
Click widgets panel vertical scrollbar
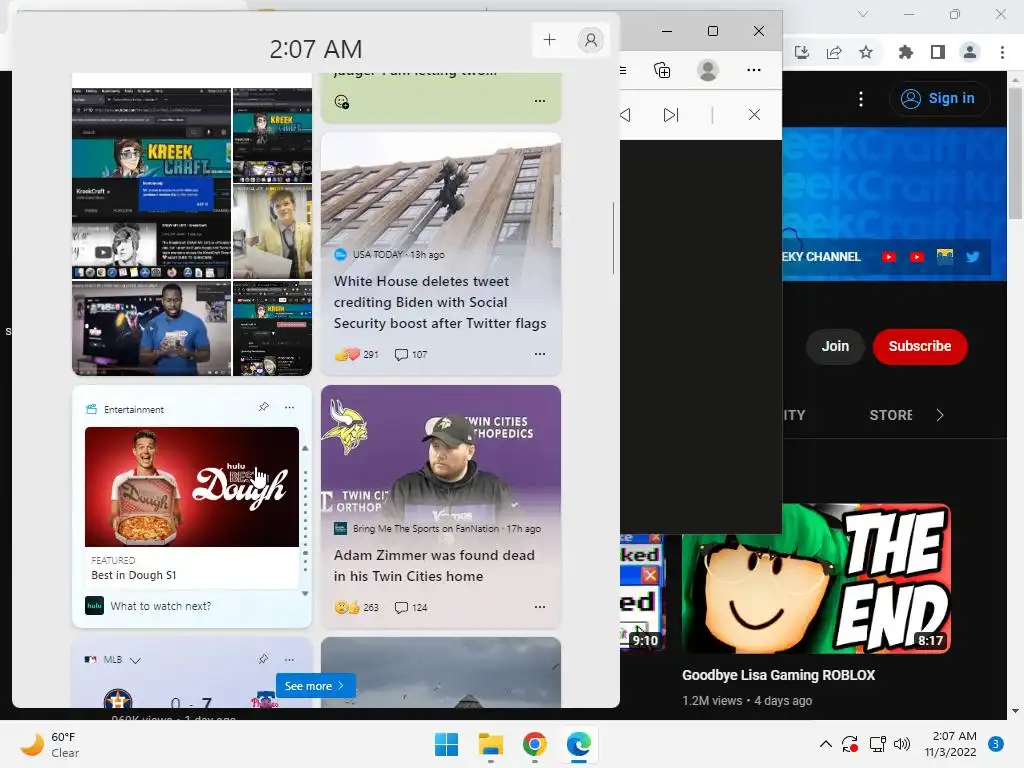(x=613, y=238)
